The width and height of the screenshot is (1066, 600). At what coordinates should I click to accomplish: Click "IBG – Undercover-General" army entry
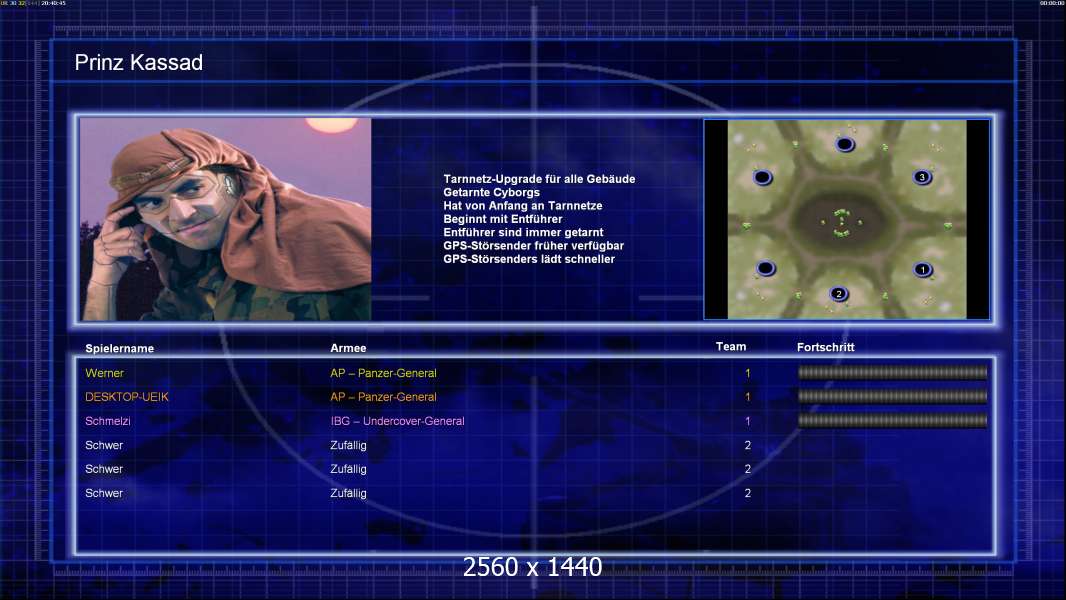tap(398, 421)
